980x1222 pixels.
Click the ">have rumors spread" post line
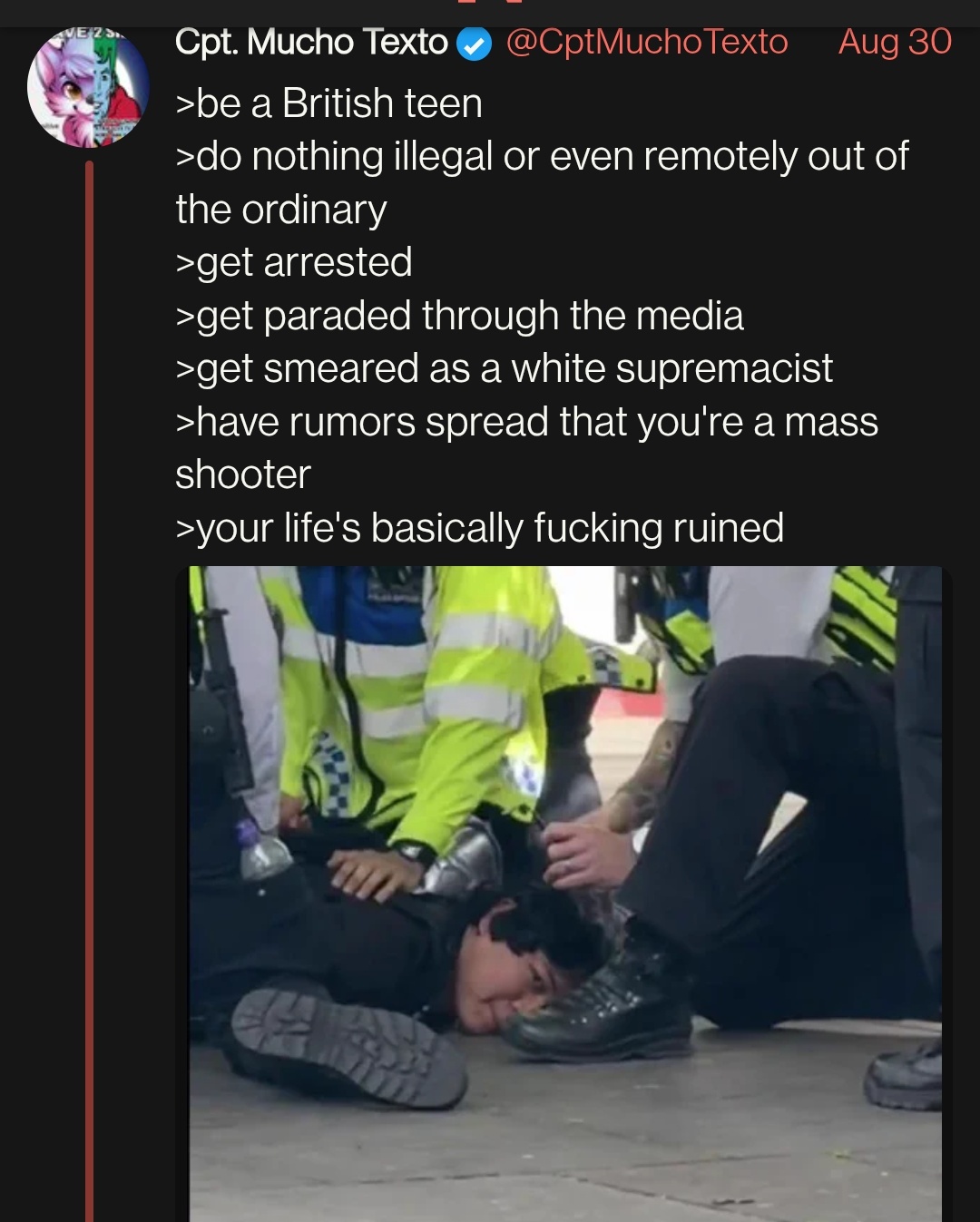coord(526,422)
